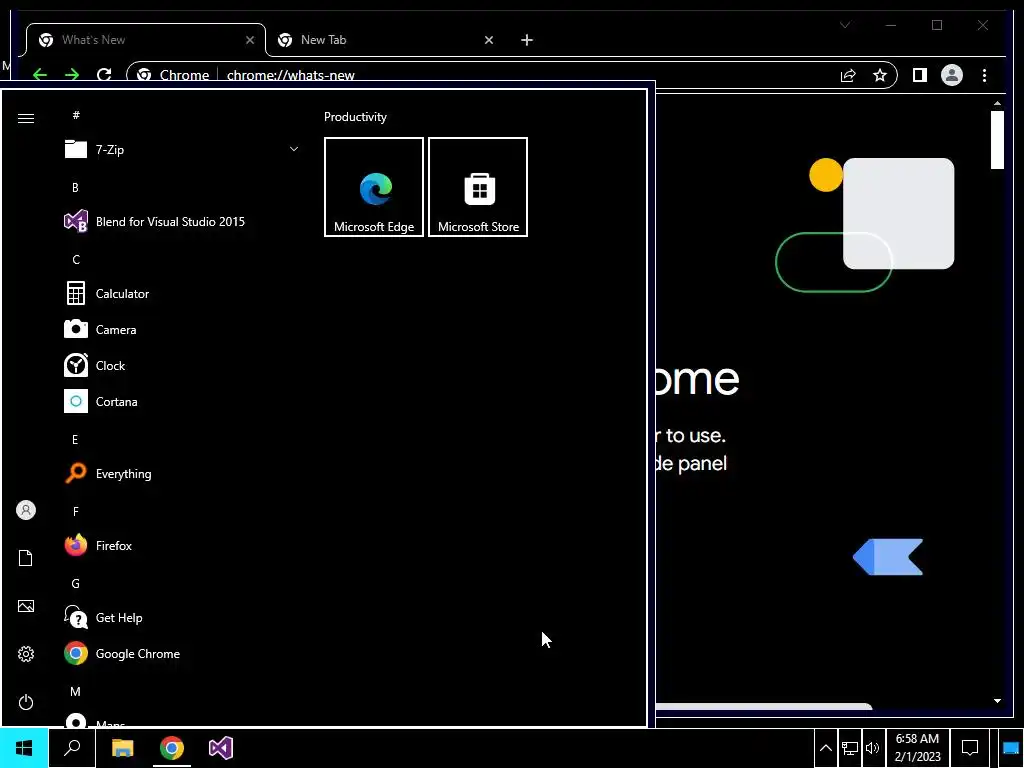
Task: Expand the Start menu hamburger navigation
Action: tap(25, 118)
